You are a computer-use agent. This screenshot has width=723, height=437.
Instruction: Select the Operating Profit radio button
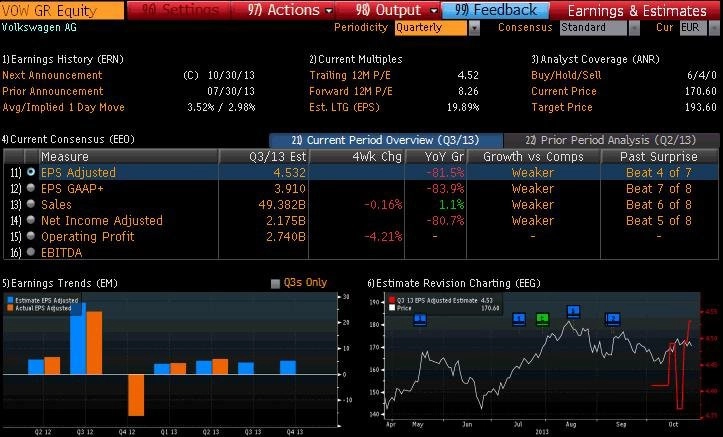tap(31, 236)
